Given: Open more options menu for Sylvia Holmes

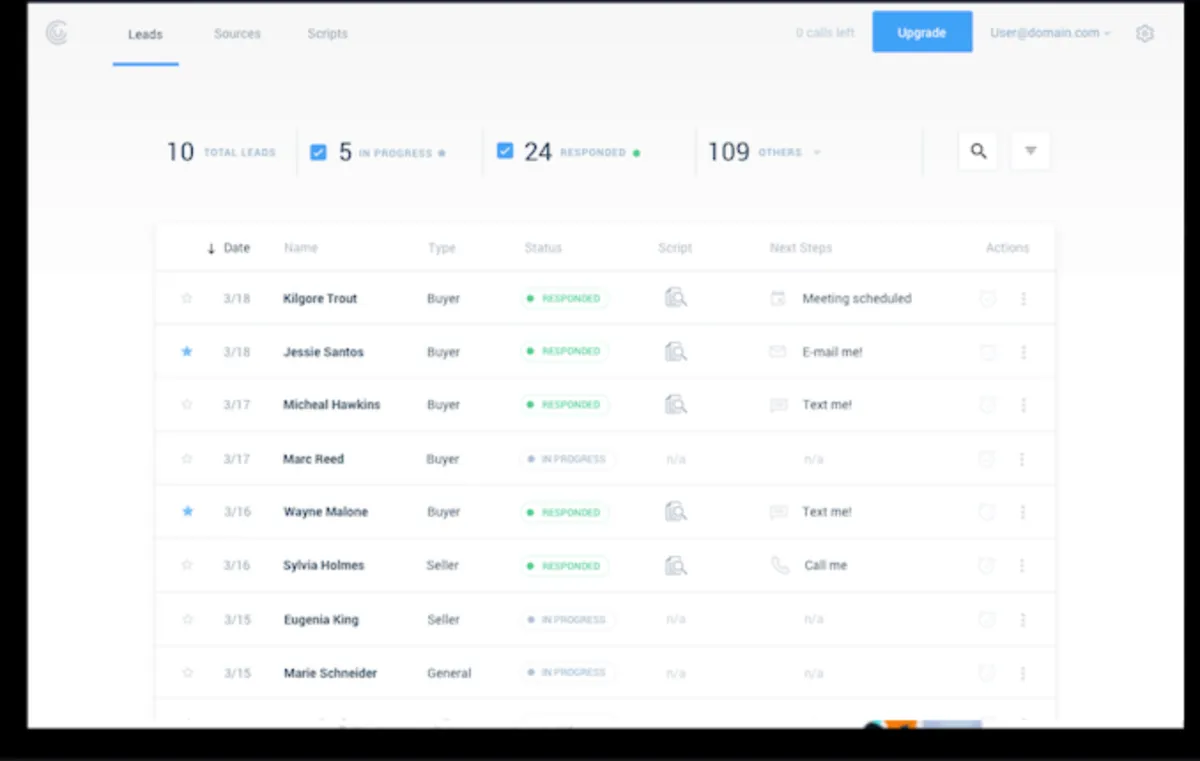Looking at the screenshot, I should coord(1022,565).
